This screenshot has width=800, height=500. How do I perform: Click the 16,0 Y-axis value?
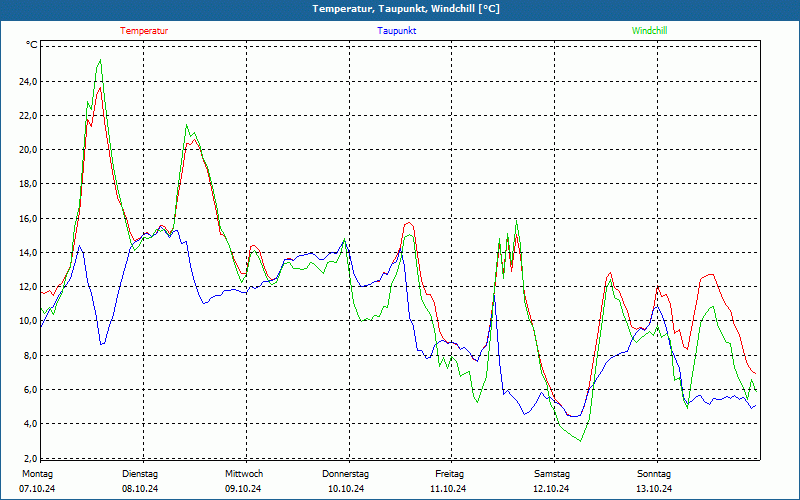(27, 218)
